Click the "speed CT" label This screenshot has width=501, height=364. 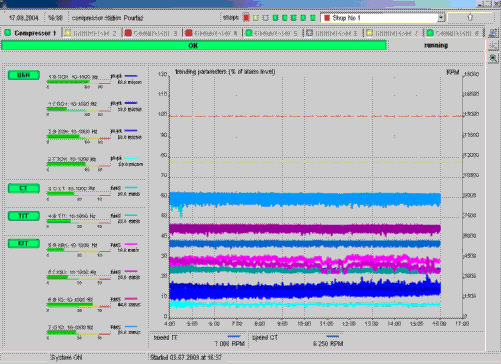(265, 337)
